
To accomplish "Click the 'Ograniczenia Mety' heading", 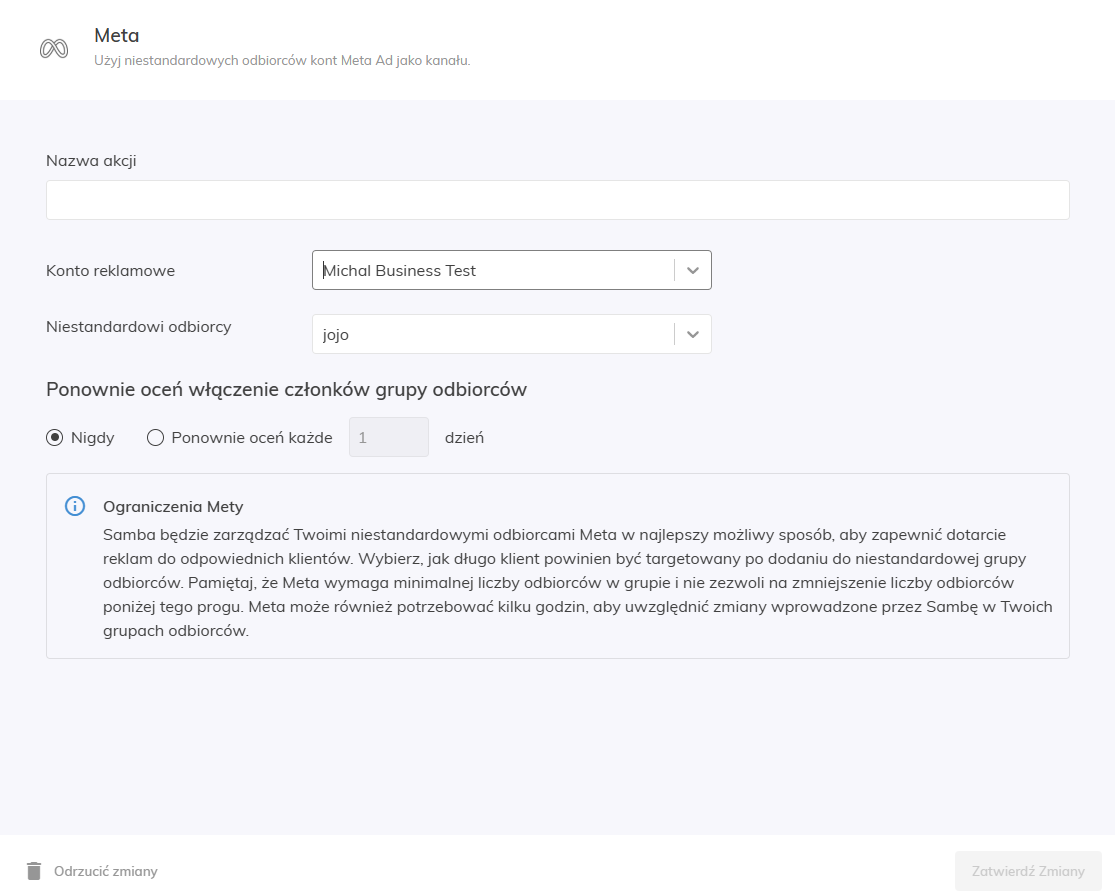I will (x=173, y=506).
